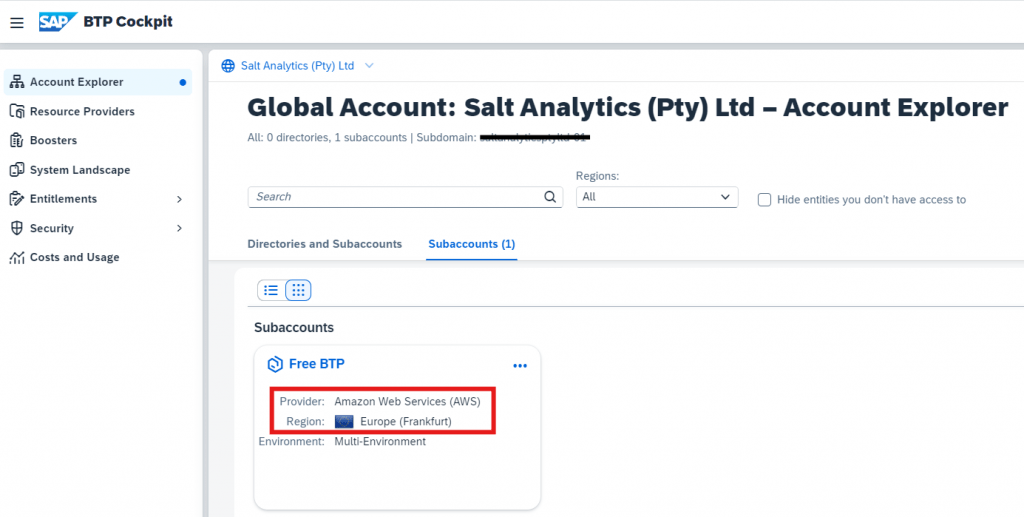This screenshot has height=517, width=1024.
Task: Click the '0 directories, 1 subaccounts' summary text
Action: (x=336, y=138)
